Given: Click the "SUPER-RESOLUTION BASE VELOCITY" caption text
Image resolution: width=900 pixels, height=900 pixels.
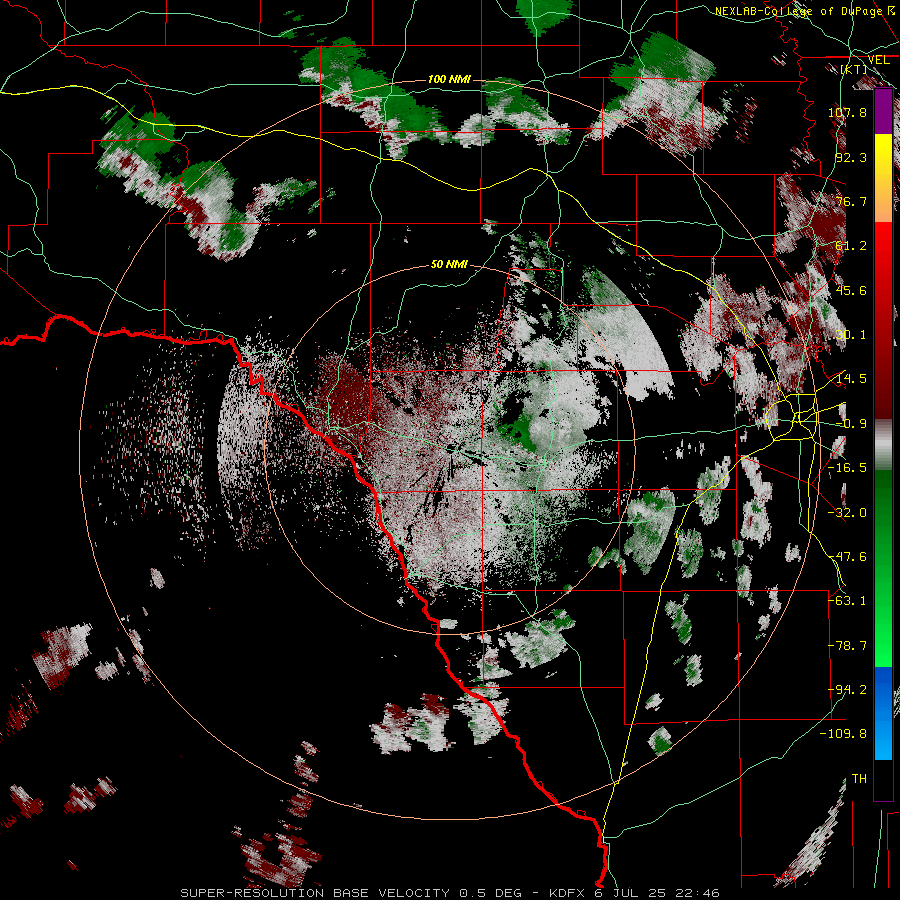Looking at the screenshot, I should coord(315,893).
